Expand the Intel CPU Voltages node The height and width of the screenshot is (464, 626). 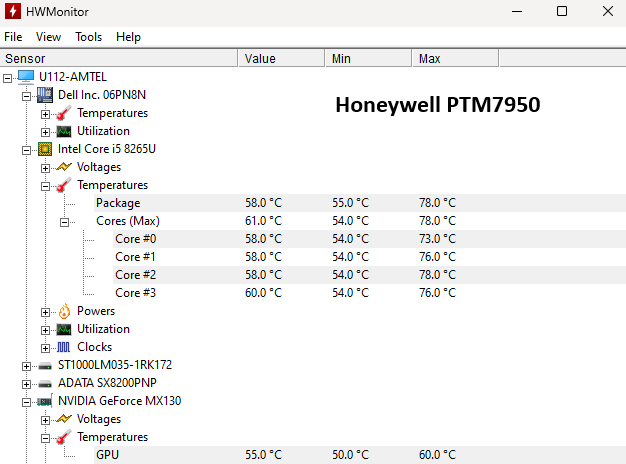tap(46, 167)
